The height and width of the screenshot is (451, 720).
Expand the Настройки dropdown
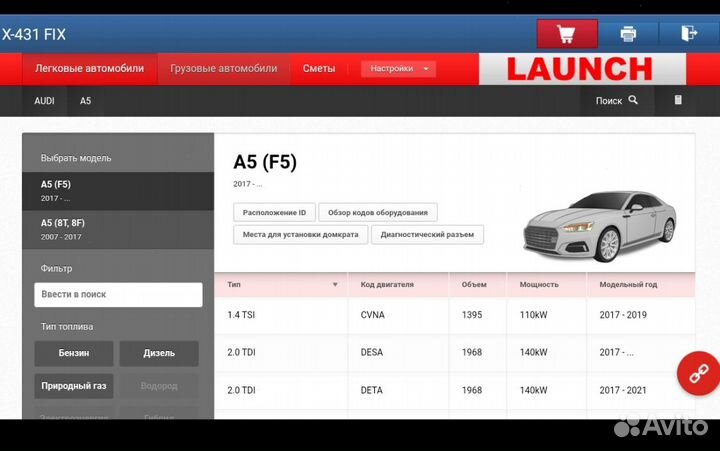(x=398, y=68)
